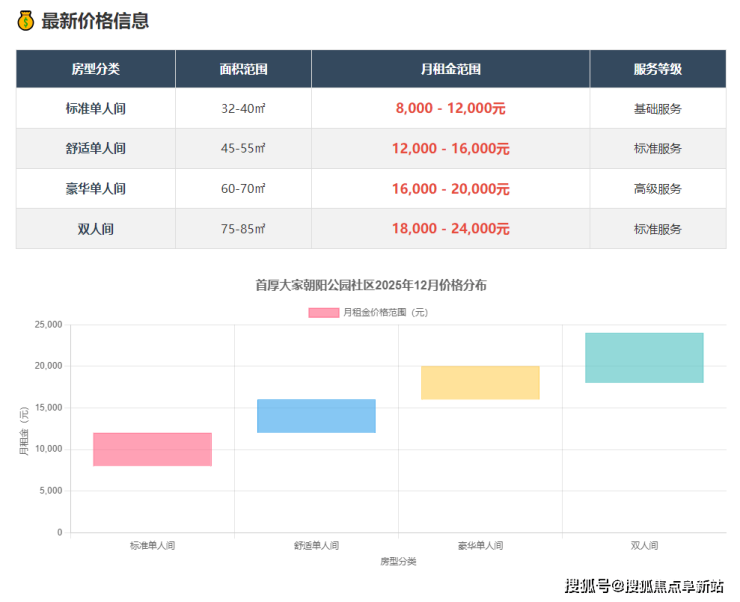Click the 18,000 - 24,000元 price cell
The image size is (740, 602).
(x=450, y=228)
